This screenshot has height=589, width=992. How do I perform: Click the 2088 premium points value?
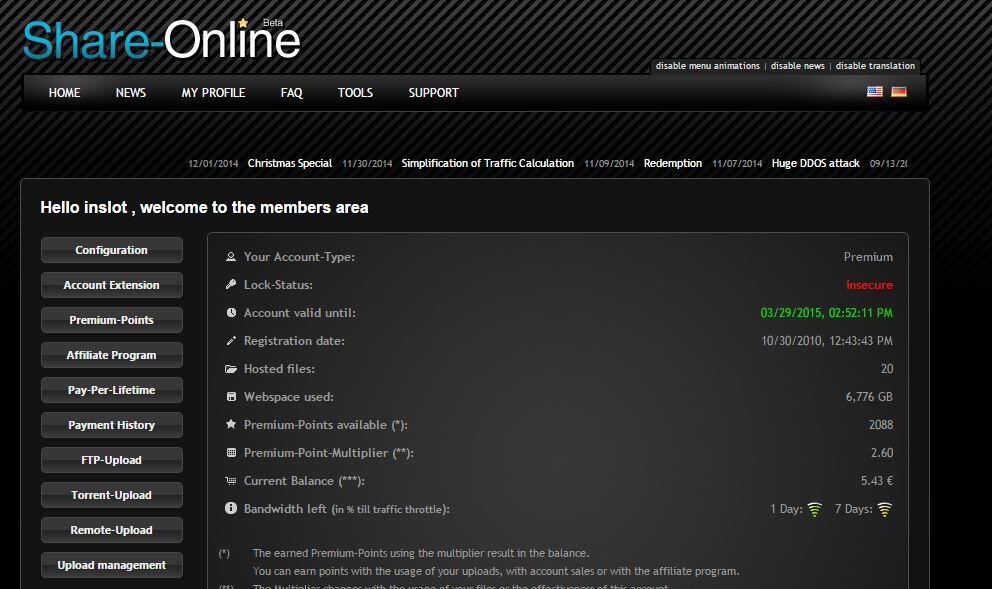pyautogui.click(x=881, y=425)
